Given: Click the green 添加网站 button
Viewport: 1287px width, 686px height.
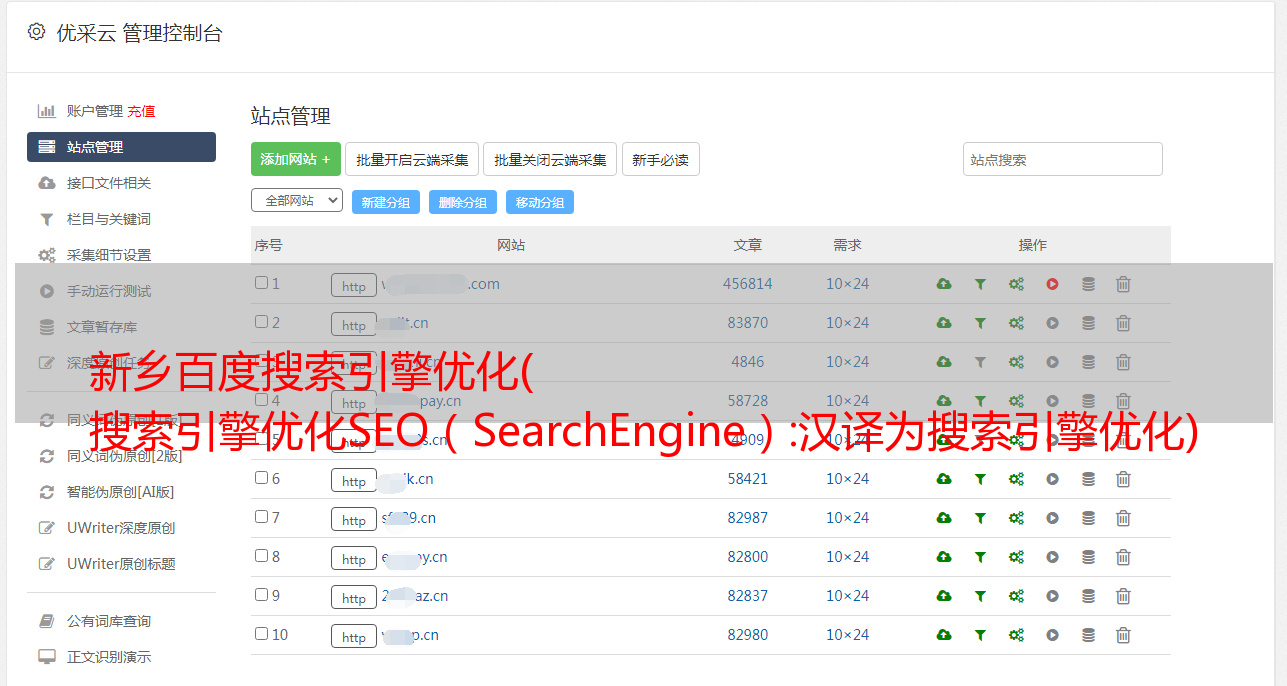Looking at the screenshot, I should click(295, 159).
